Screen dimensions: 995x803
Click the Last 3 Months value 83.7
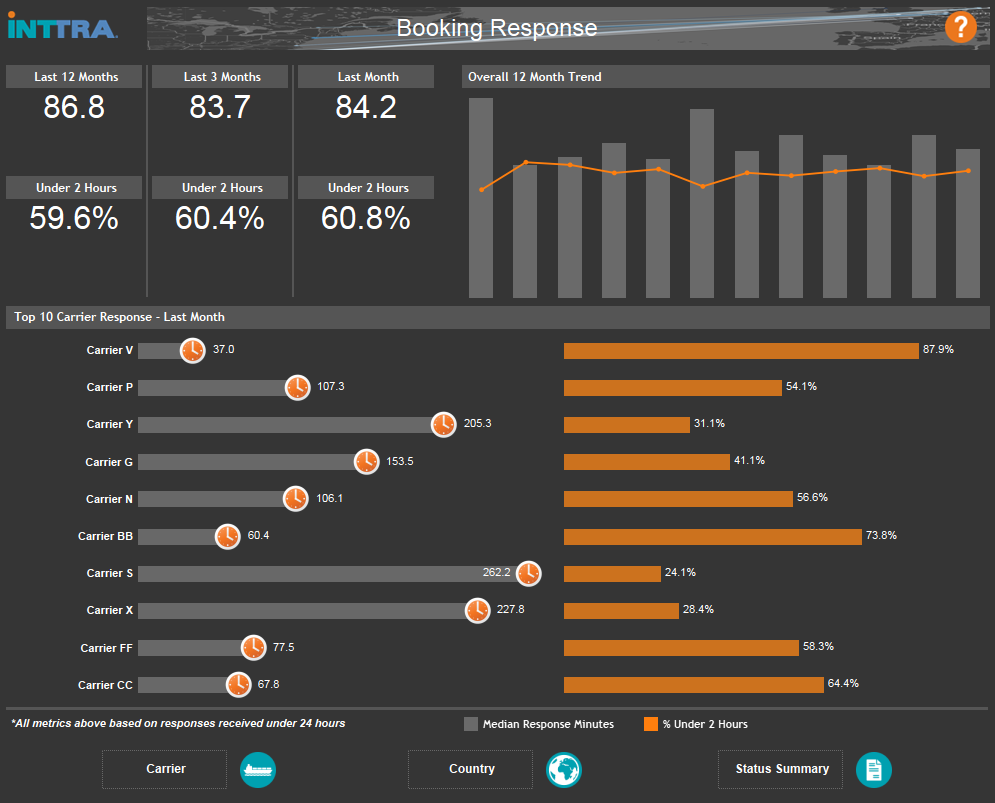(220, 107)
